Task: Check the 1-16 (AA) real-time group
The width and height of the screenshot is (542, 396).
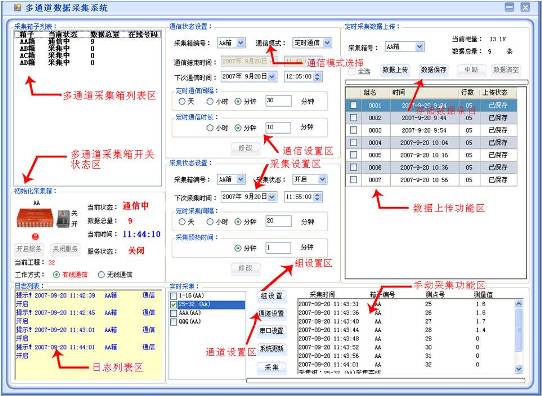Action: pyautogui.click(x=174, y=296)
